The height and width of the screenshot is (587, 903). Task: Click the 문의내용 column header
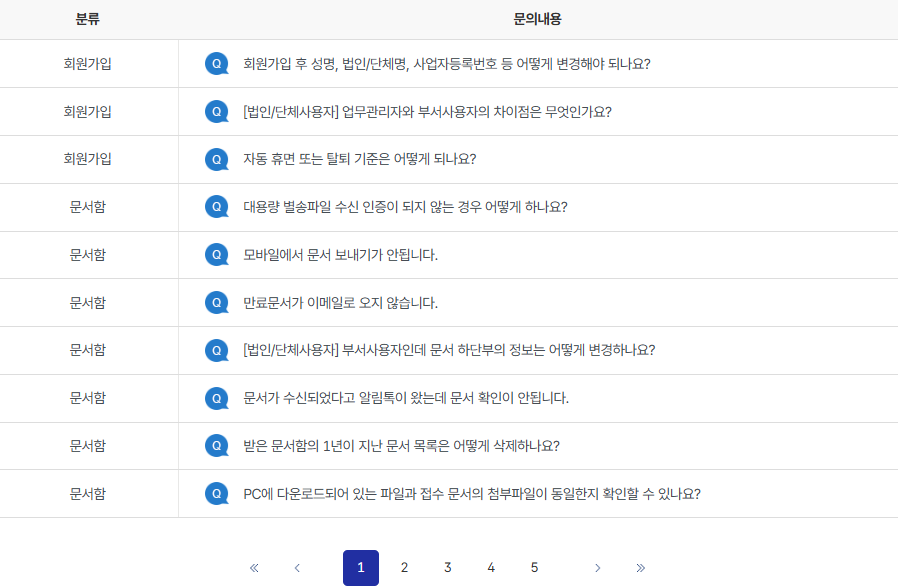pos(537,19)
